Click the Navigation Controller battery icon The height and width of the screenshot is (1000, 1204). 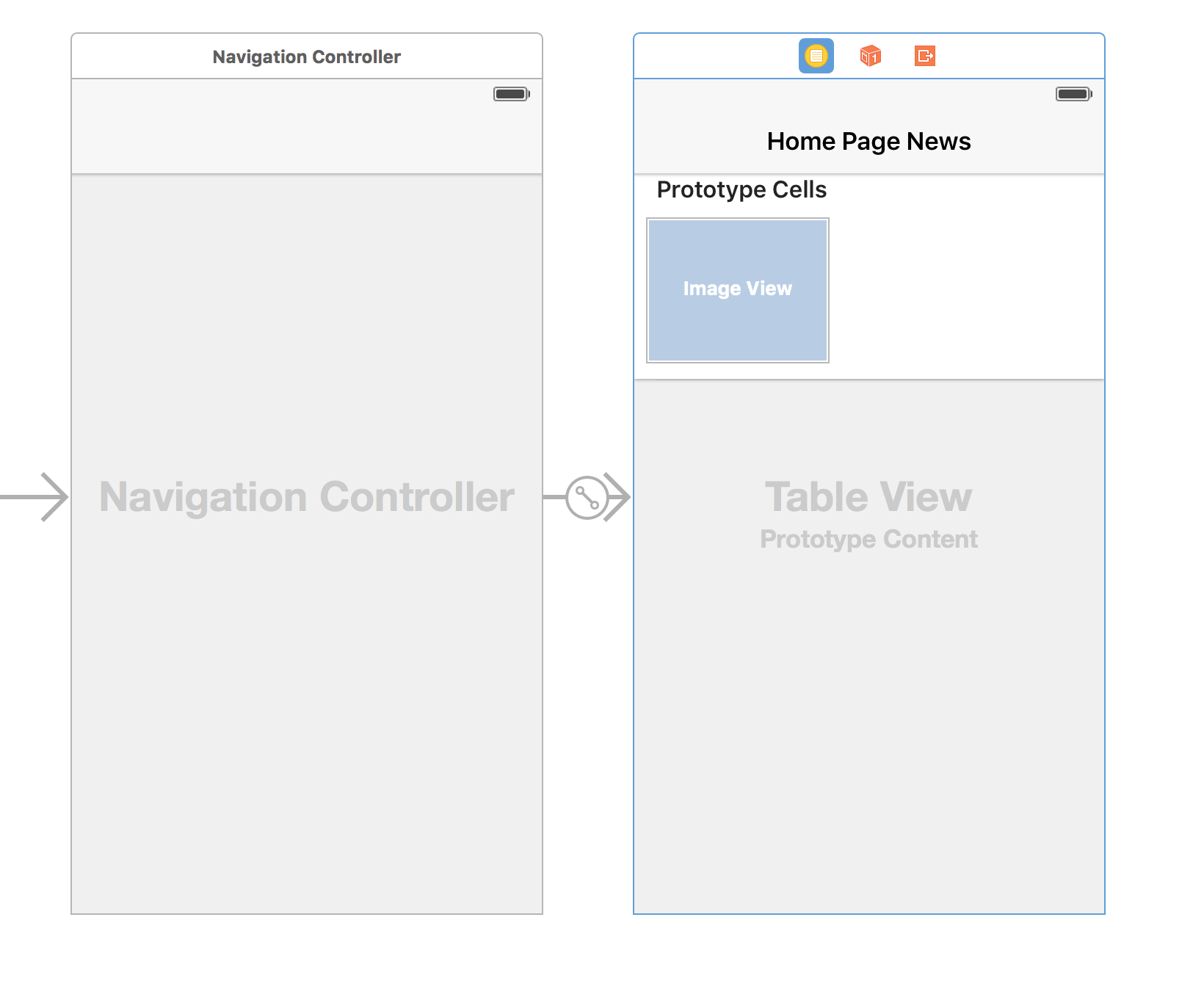tap(512, 94)
